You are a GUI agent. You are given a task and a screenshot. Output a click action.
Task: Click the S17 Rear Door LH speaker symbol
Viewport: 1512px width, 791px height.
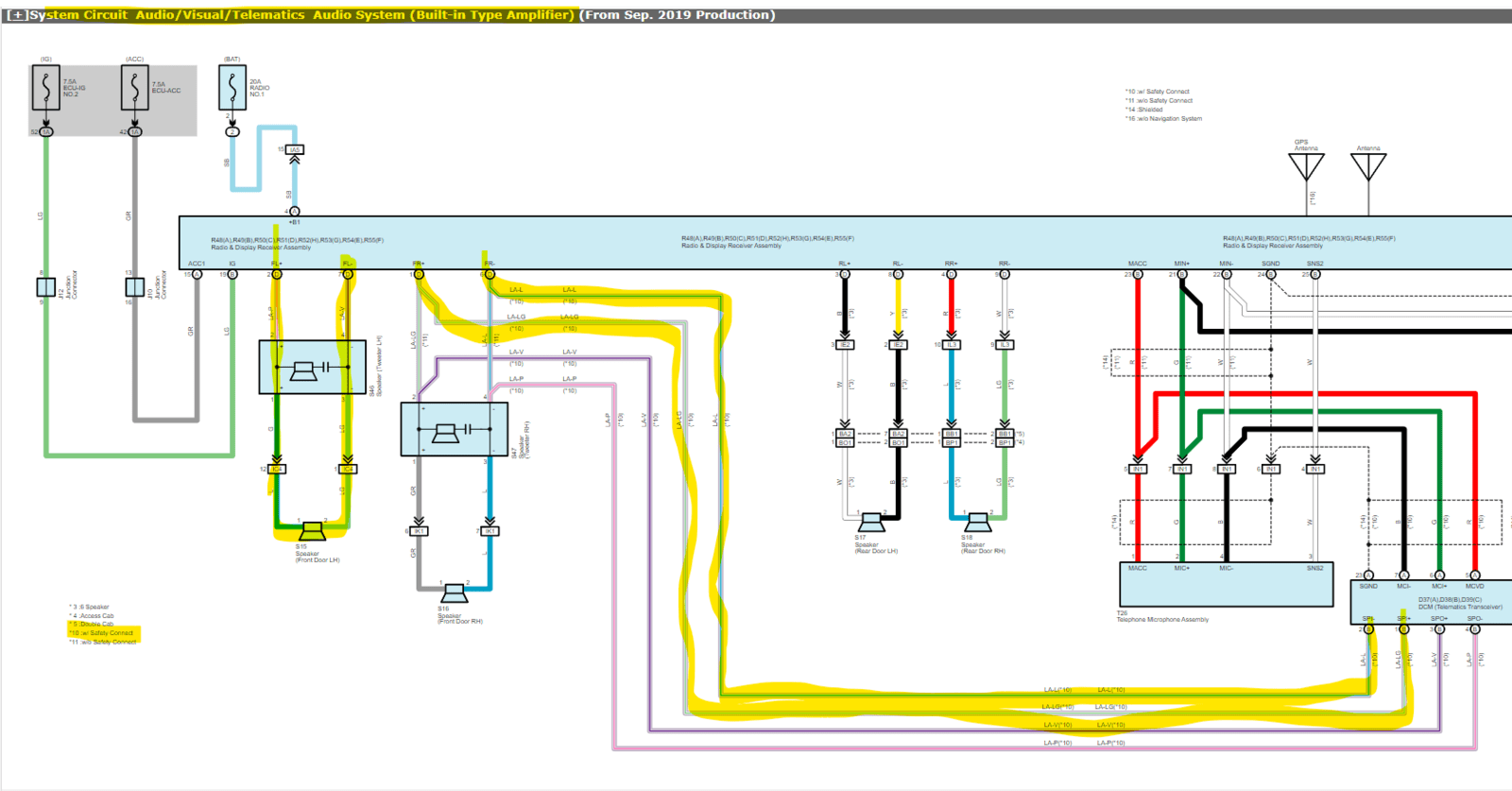click(x=871, y=522)
